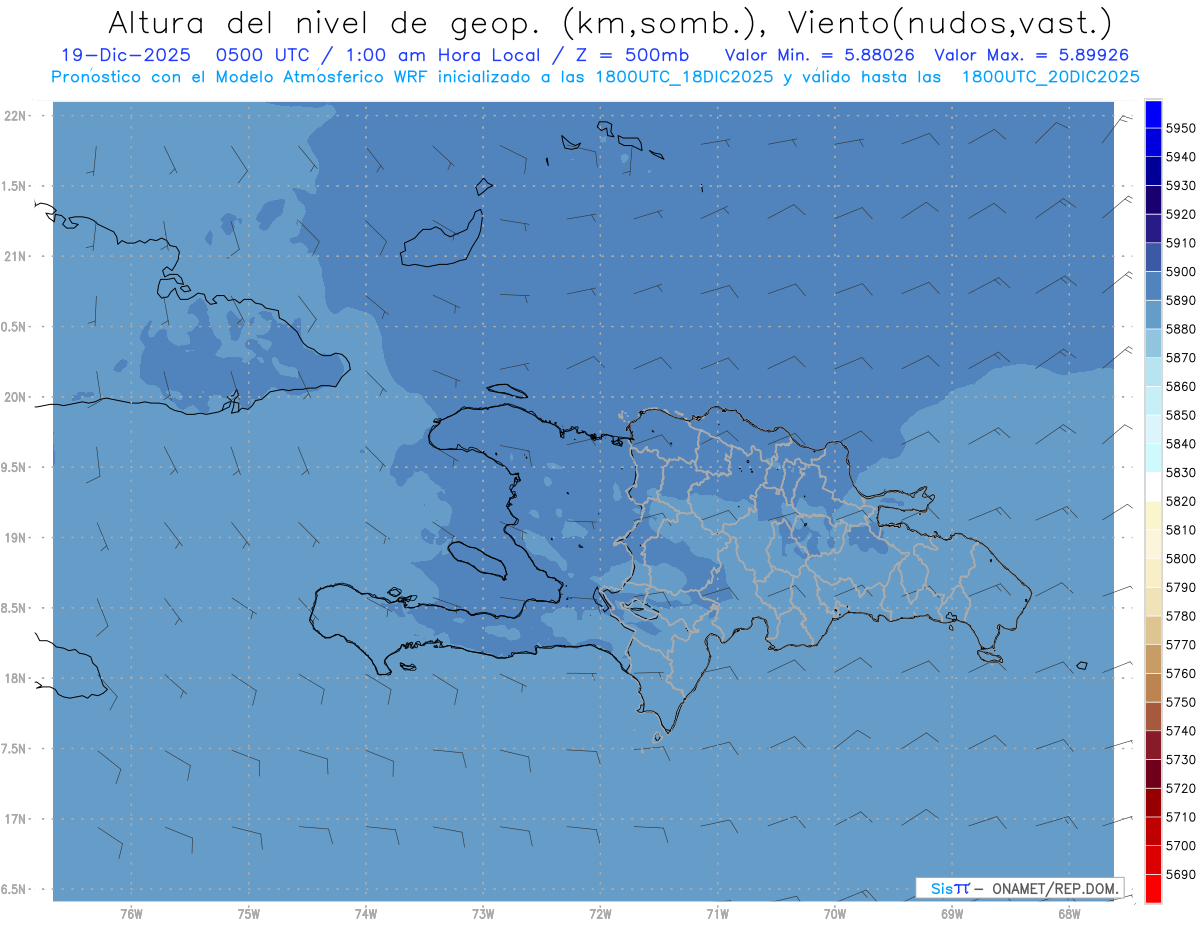Click the 70W longitude axis label
Screen dimensions: 1200x927
pyautogui.click(x=835, y=914)
